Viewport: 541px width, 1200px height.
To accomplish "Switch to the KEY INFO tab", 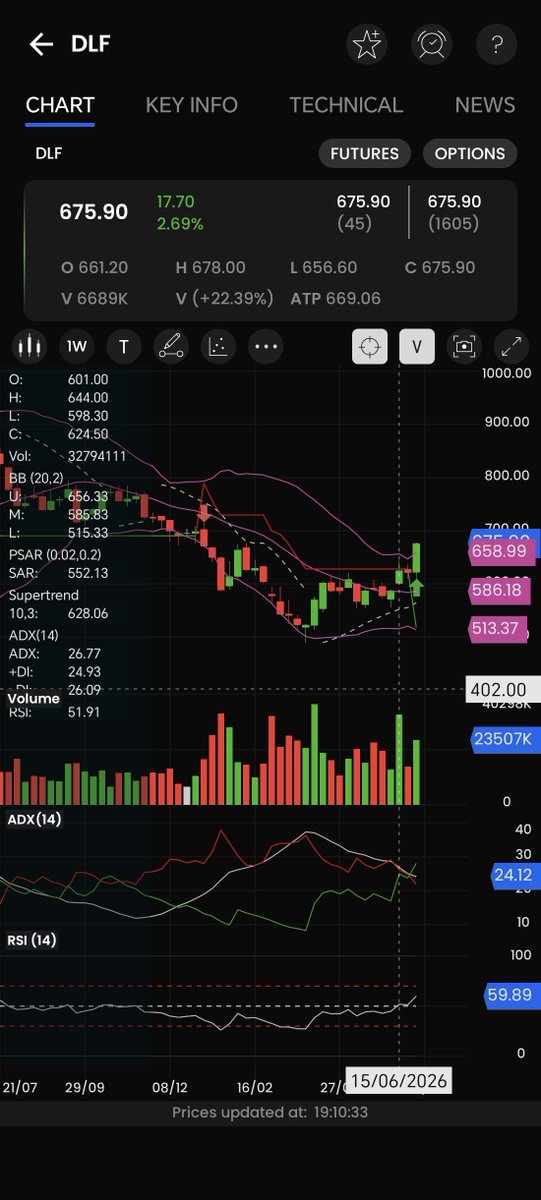I will click(192, 105).
